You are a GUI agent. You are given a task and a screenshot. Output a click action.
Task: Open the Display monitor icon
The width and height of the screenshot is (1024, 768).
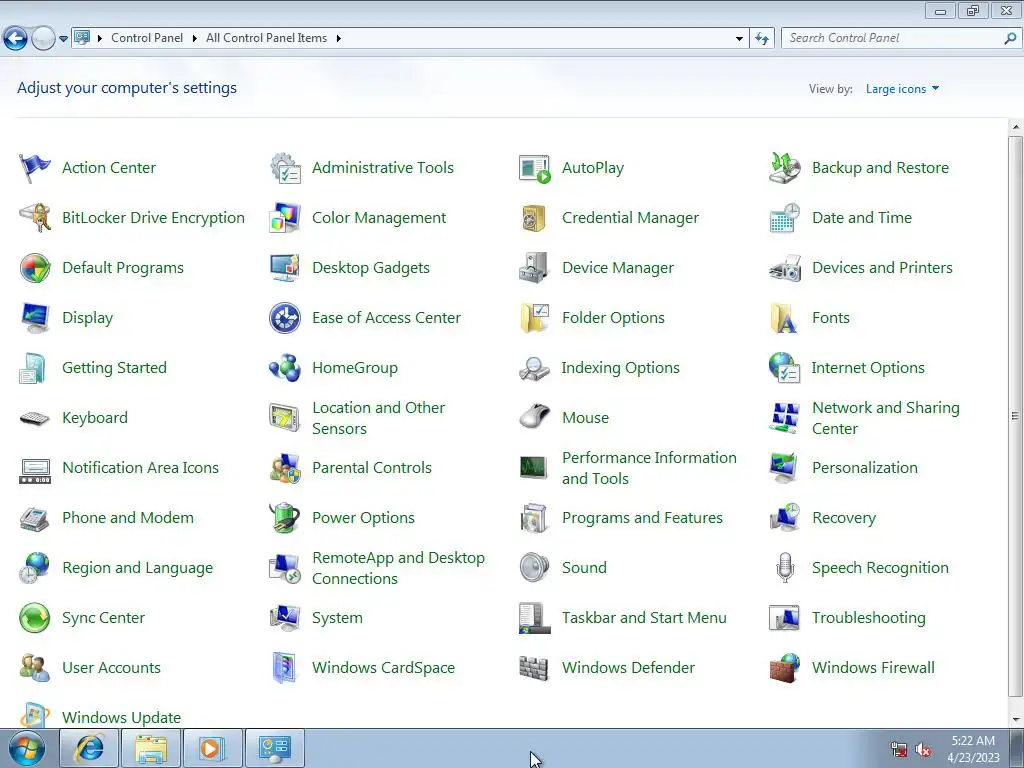35,318
